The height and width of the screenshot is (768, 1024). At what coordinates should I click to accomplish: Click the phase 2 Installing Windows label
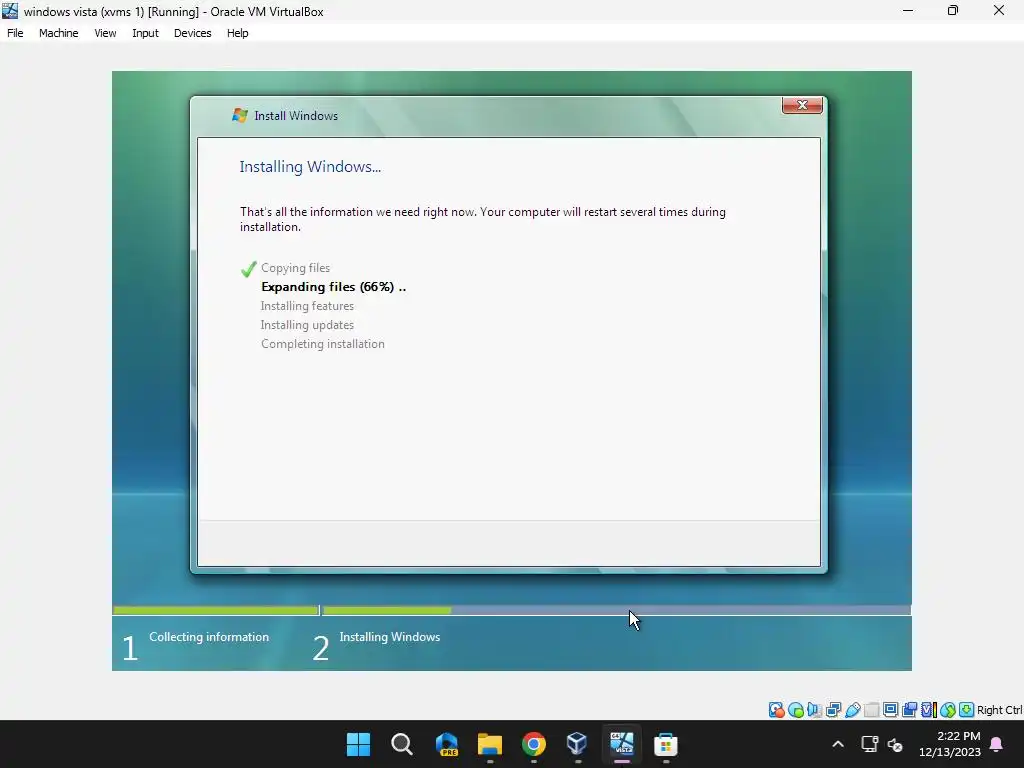click(x=390, y=637)
